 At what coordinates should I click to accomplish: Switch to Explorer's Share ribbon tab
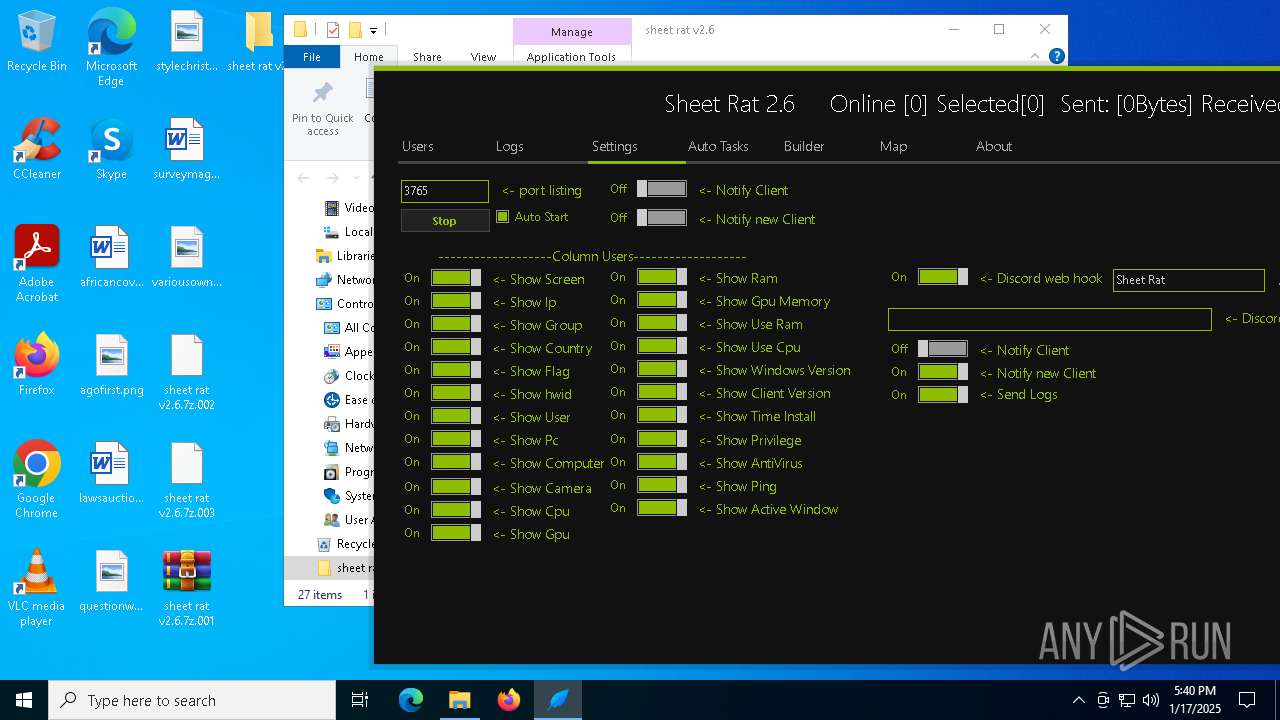[427, 57]
